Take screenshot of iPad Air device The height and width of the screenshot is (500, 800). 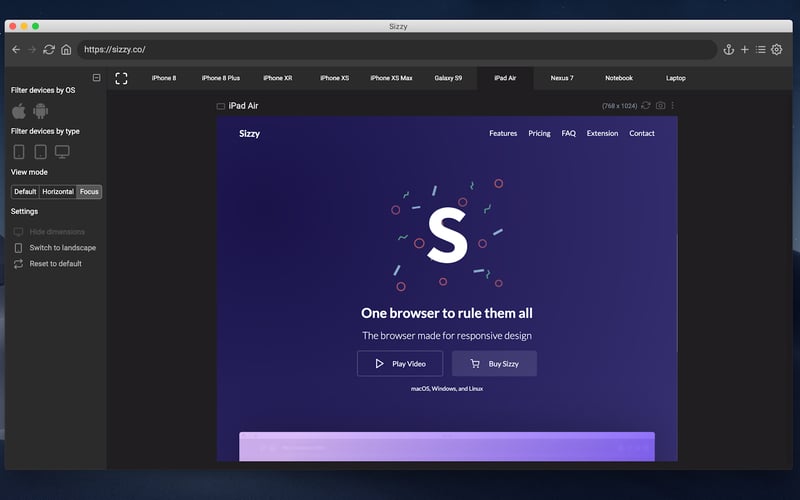pos(660,105)
